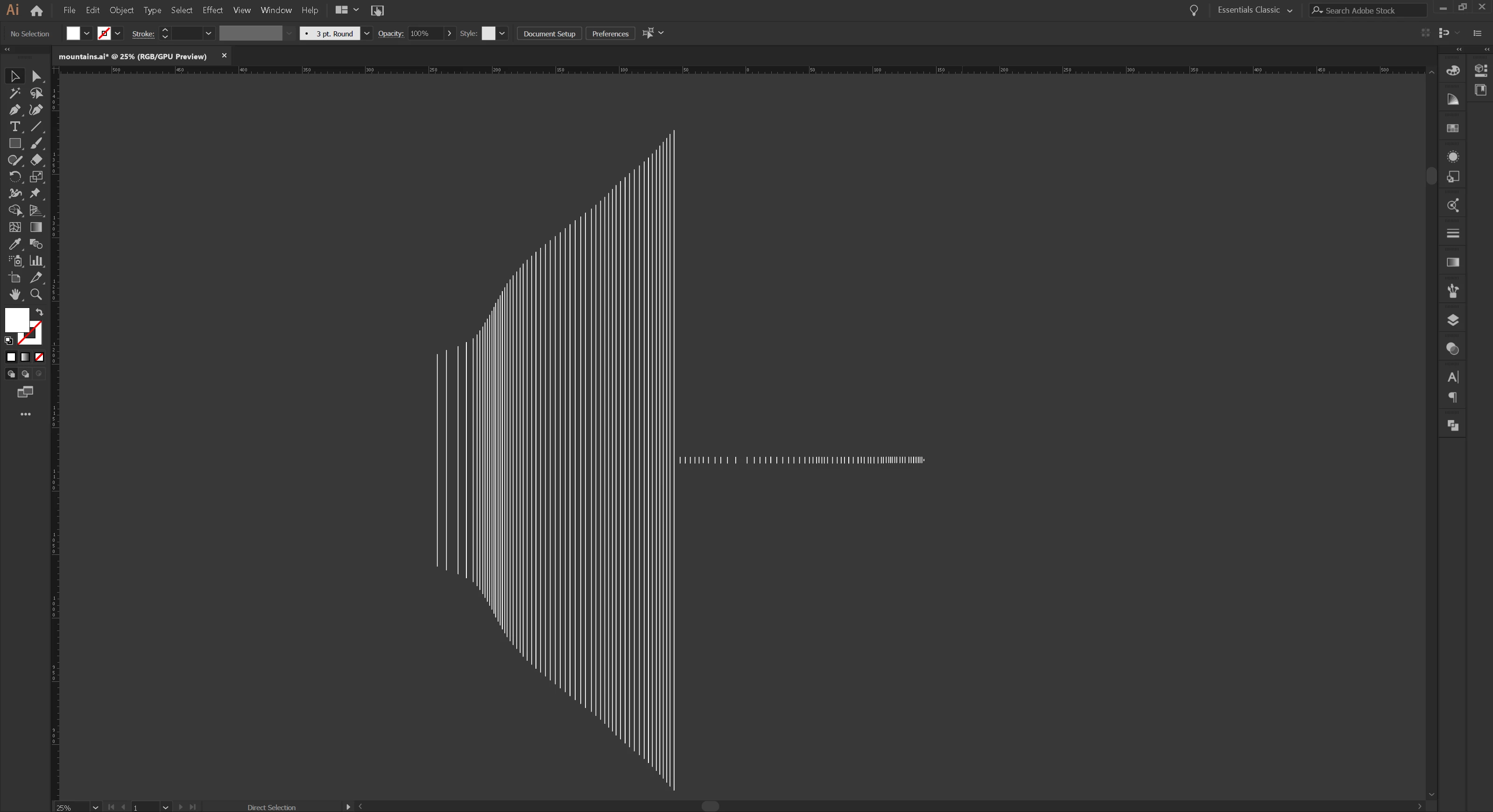
Task: Click the Preferences button
Action: 610,34
